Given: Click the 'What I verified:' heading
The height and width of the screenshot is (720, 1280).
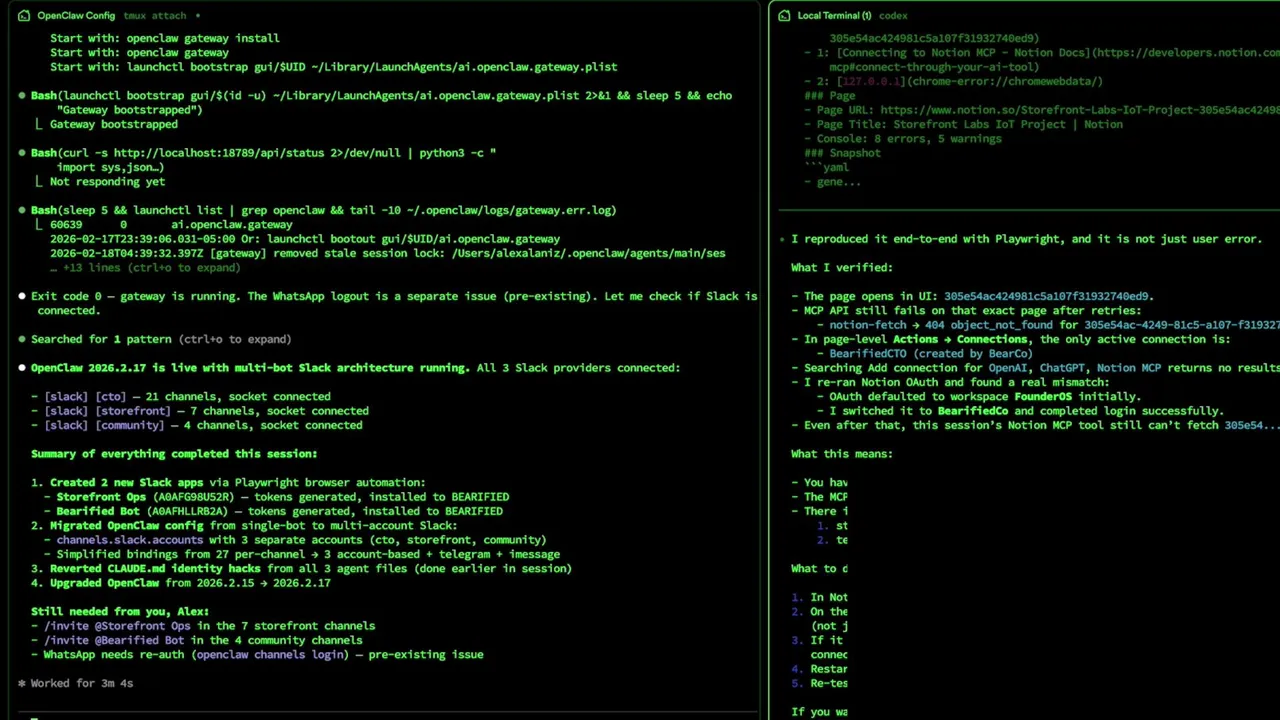Looking at the screenshot, I should click(842, 268).
